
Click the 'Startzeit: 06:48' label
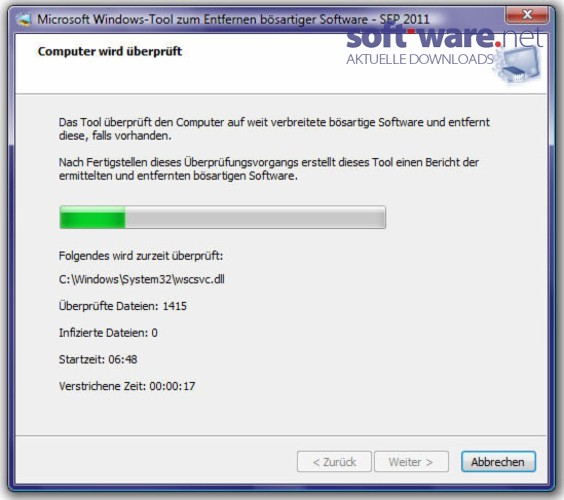coord(98,359)
